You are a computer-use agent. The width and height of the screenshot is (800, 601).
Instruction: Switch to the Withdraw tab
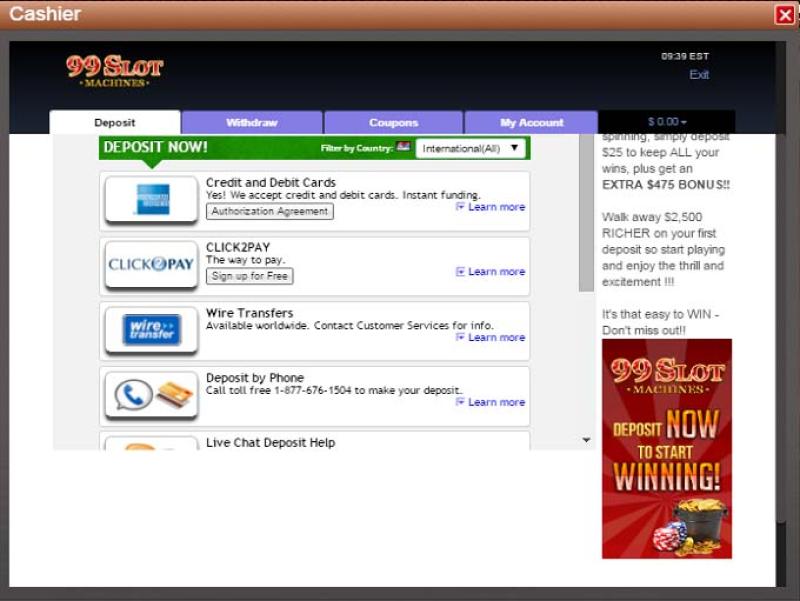pos(252,122)
